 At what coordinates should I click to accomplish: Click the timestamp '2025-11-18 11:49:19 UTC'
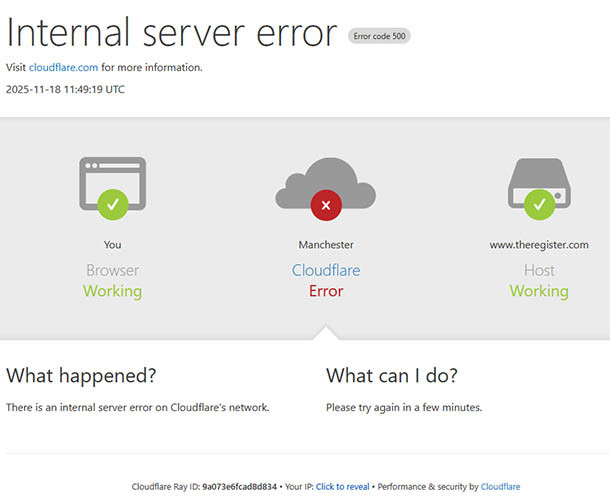click(x=65, y=89)
